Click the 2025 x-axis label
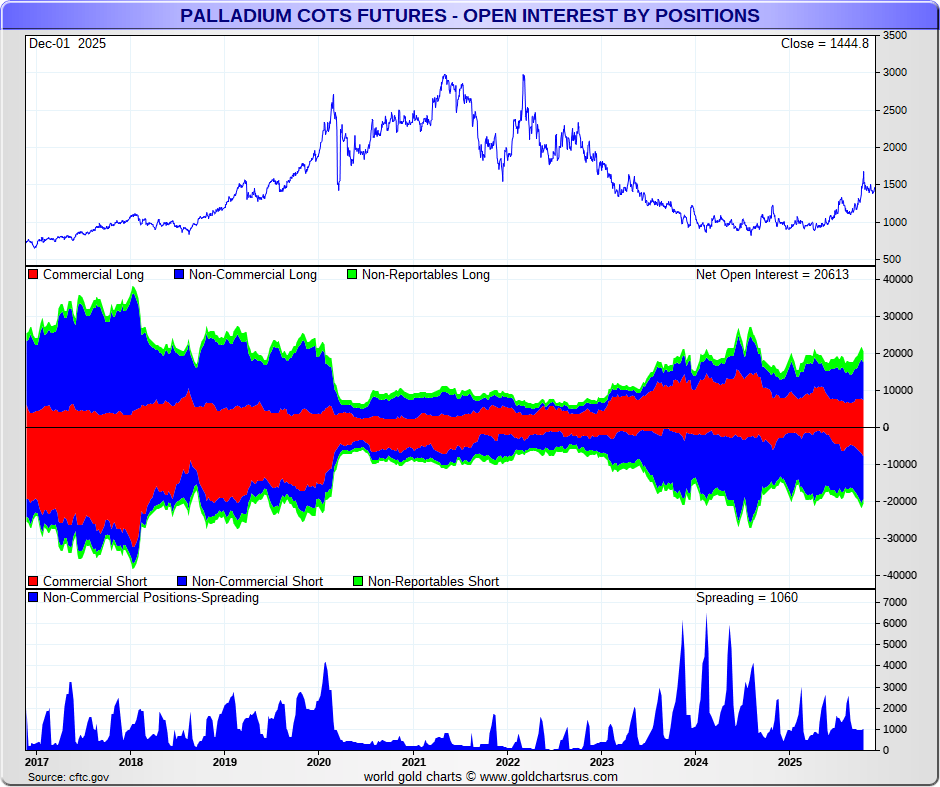This screenshot has height=787, width=940. [x=790, y=762]
